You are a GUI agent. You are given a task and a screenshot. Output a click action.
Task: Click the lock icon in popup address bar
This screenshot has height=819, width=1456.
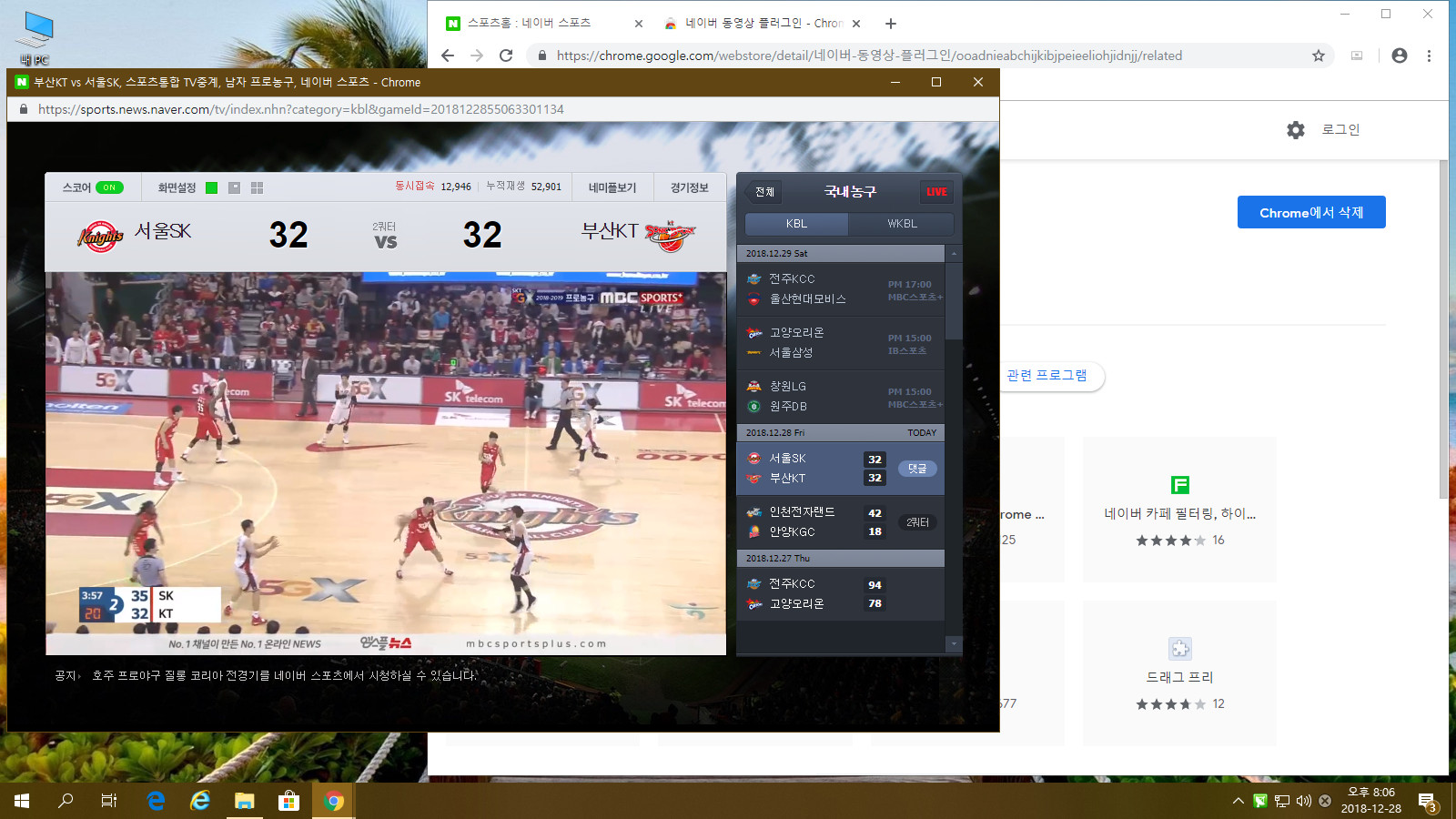[x=24, y=109]
